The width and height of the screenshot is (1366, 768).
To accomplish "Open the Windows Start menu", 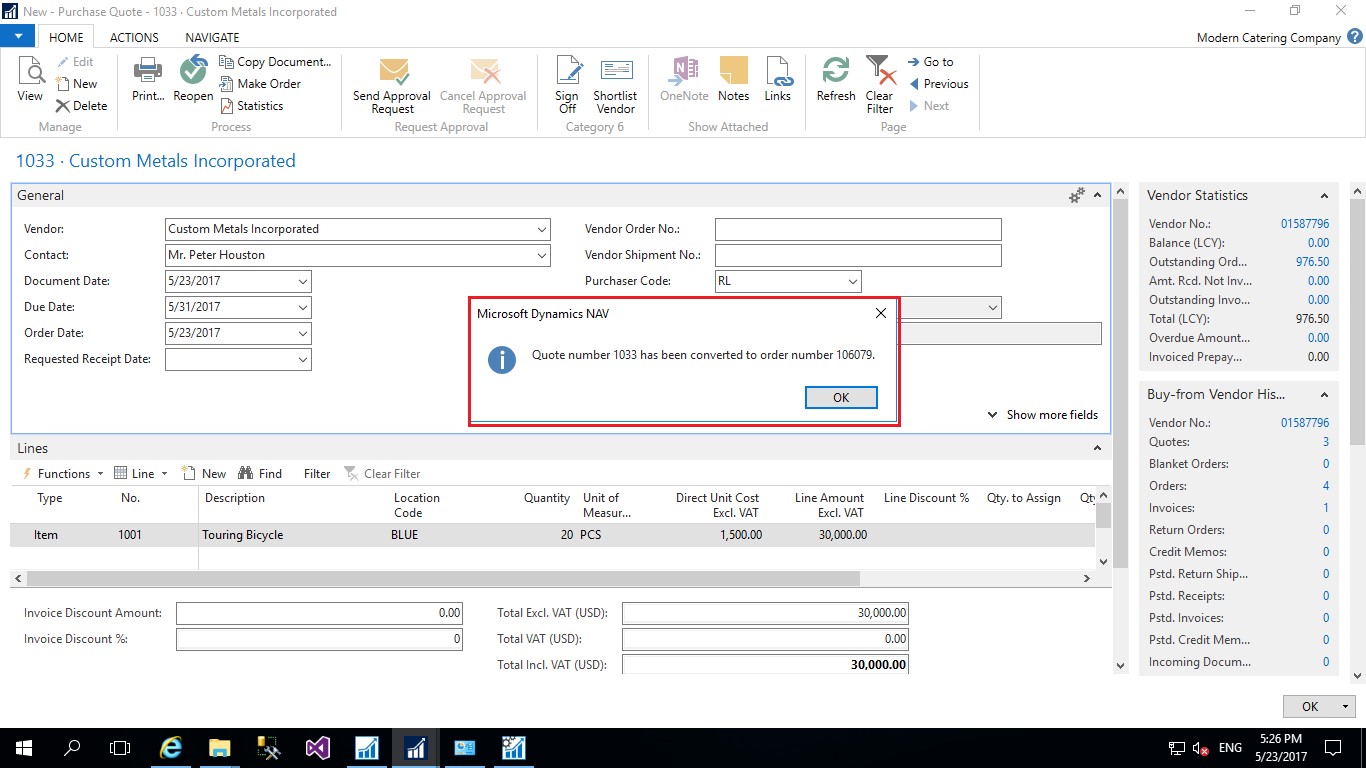I will 24,747.
